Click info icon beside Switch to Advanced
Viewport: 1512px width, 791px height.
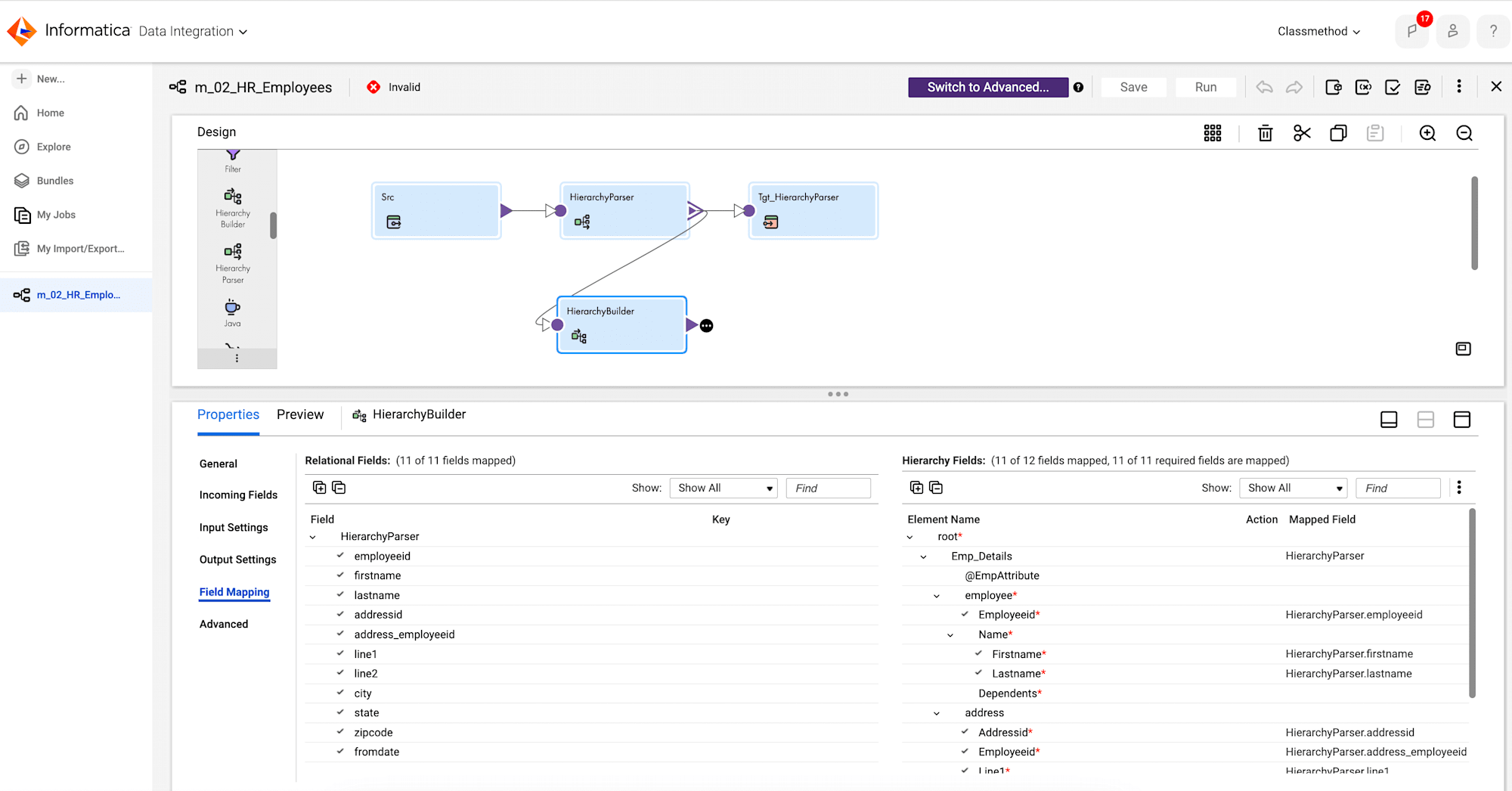click(x=1078, y=87)
